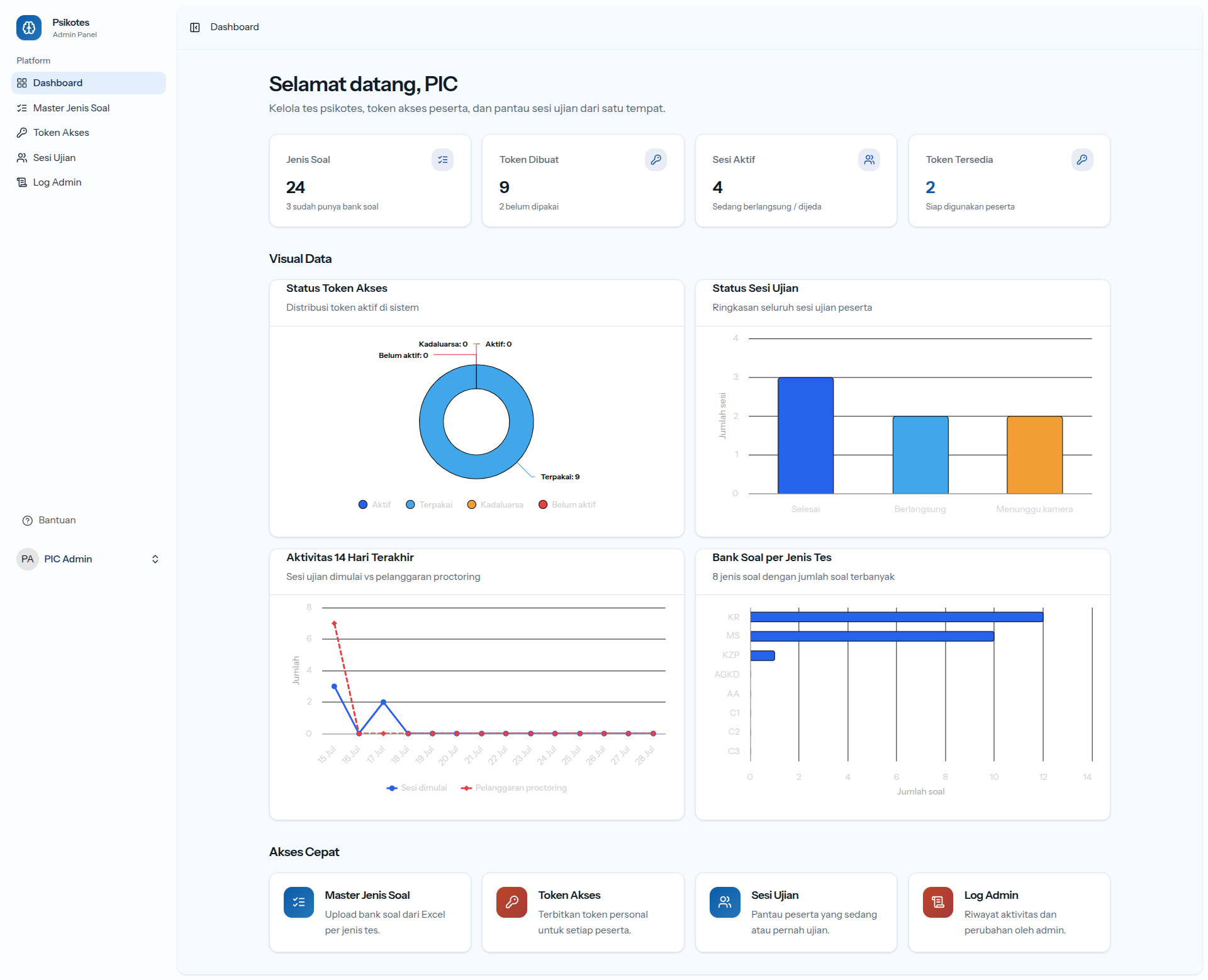
Task: Open the red Token Akses quick access icon
Action: (x=512, y=902)
